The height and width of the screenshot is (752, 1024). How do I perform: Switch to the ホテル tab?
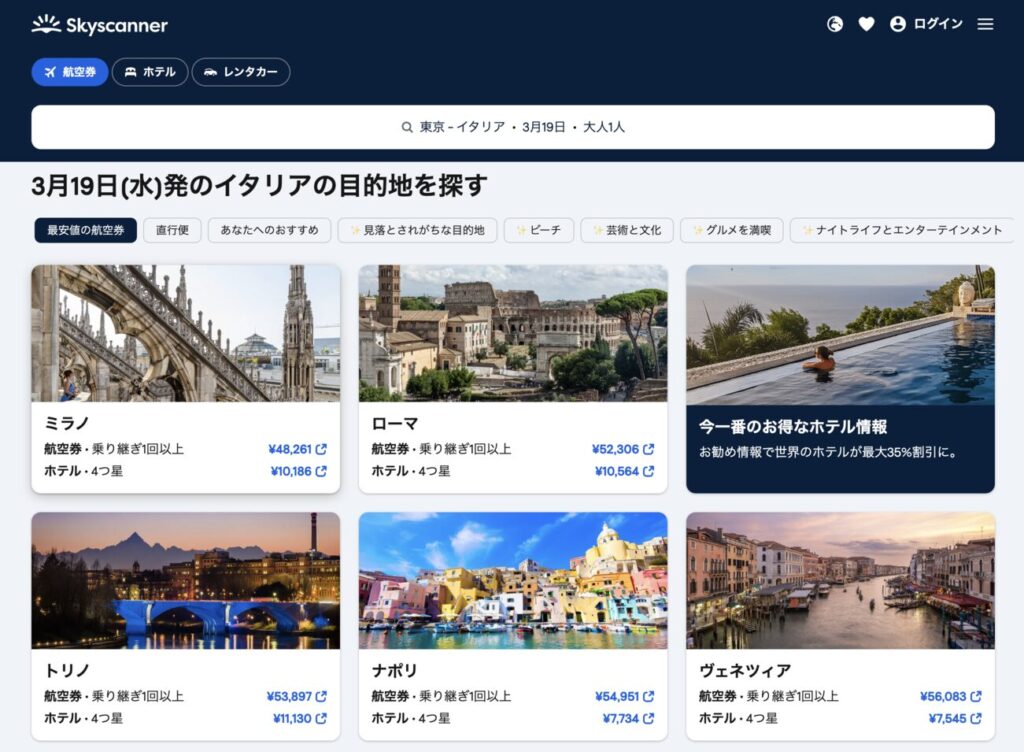click(150, 72)
